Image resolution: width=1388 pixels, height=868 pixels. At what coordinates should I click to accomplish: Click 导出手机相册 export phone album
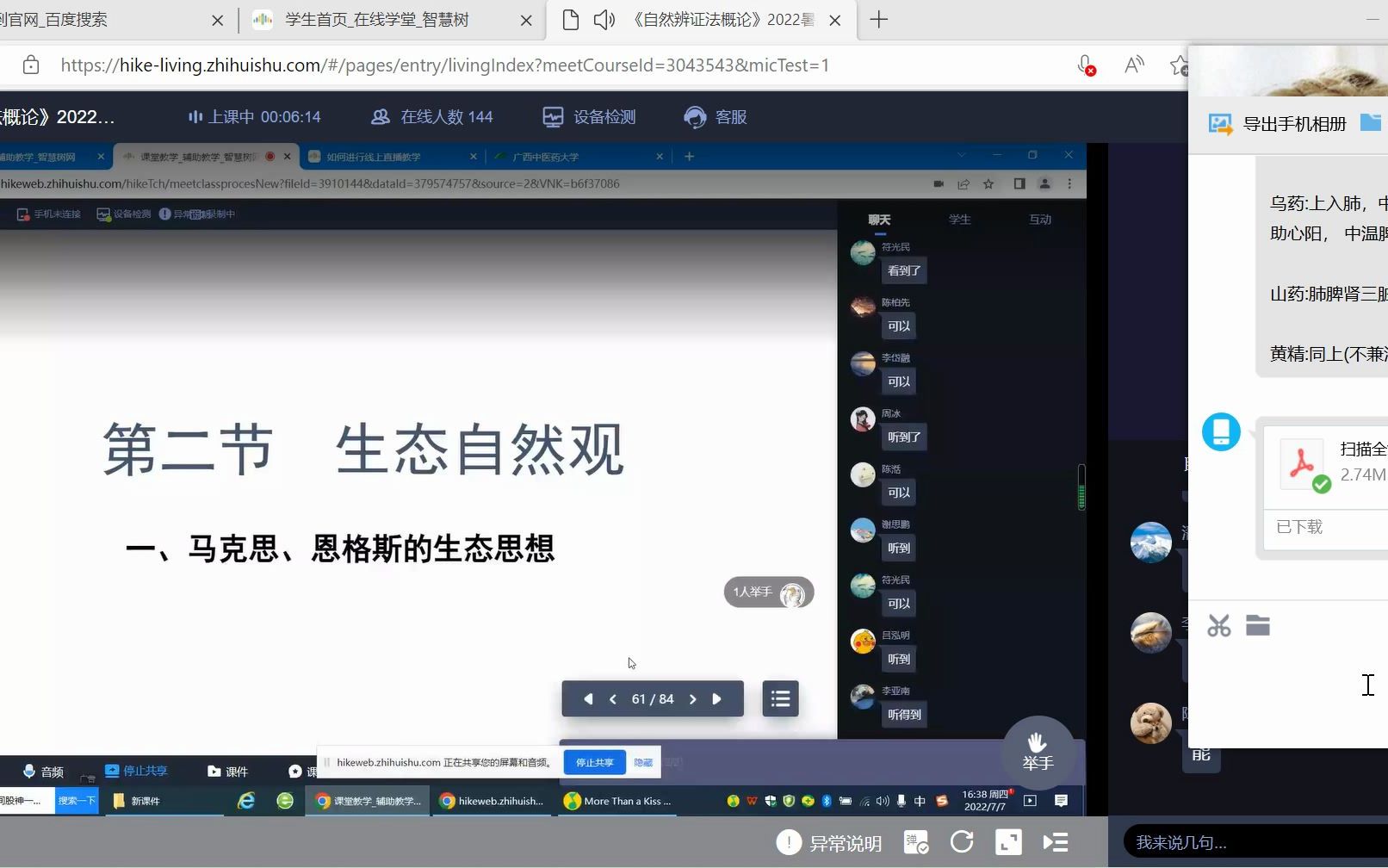tap(1278, 124)
